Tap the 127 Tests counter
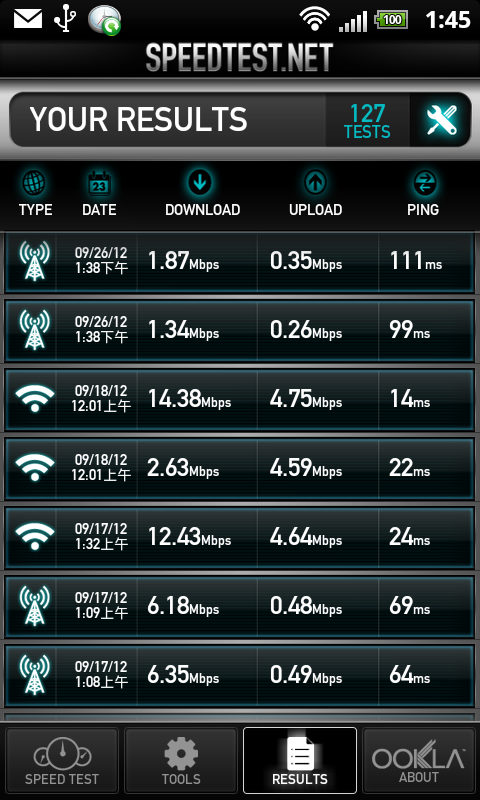 point(367,120)
